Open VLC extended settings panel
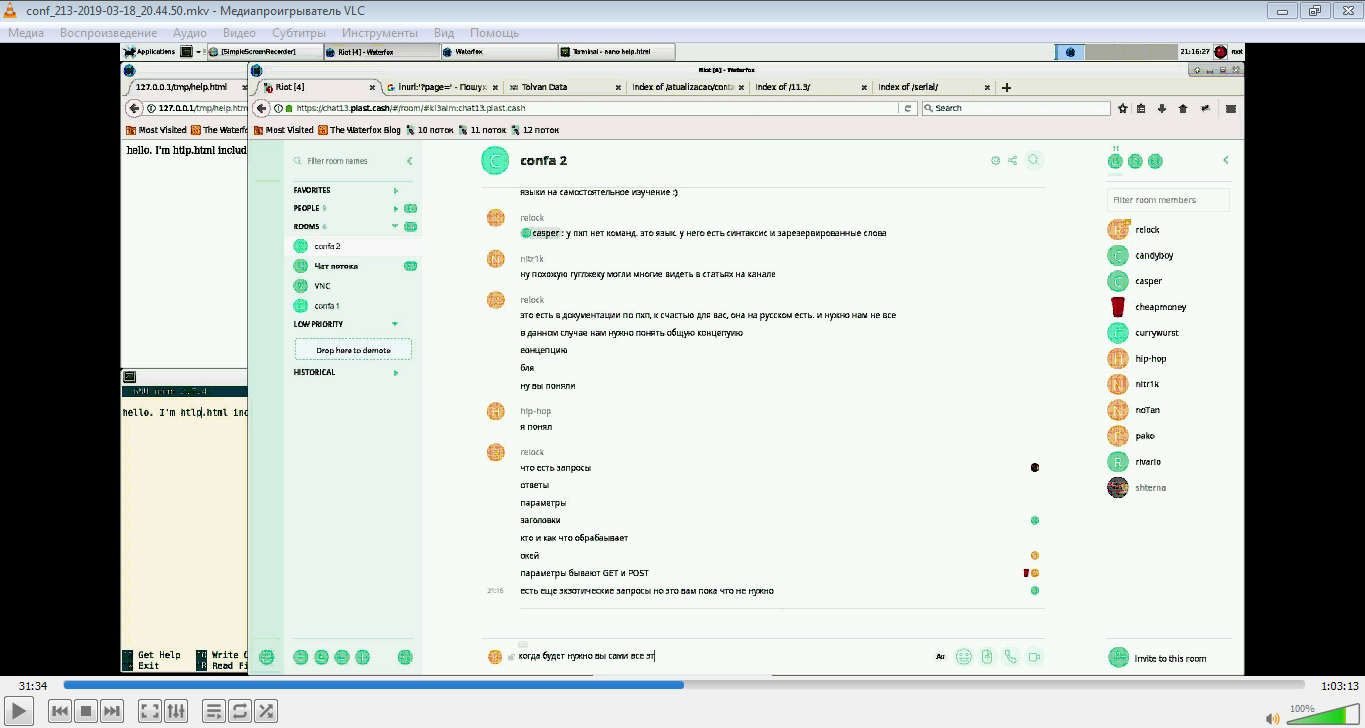 tap(176, 711)
